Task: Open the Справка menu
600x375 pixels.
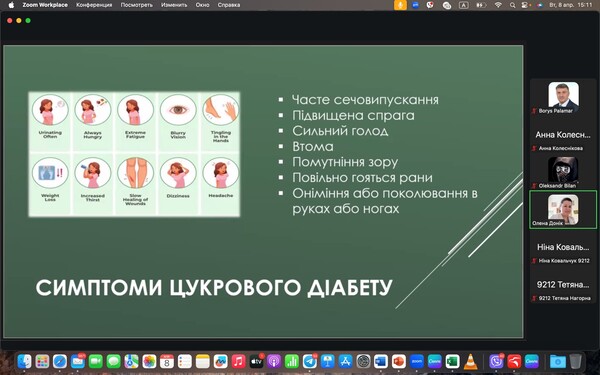Action: pyautogui.click(x=229, y=5)
